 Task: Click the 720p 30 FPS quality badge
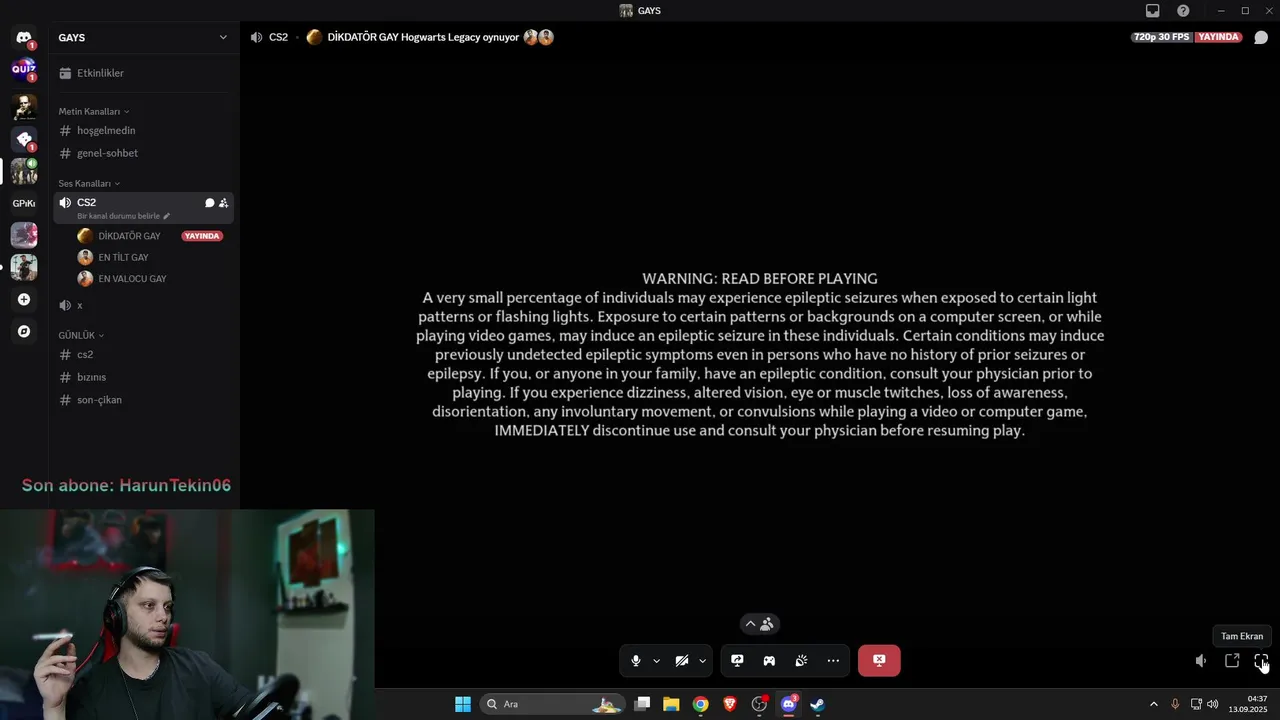click(x=1161, y=37)
